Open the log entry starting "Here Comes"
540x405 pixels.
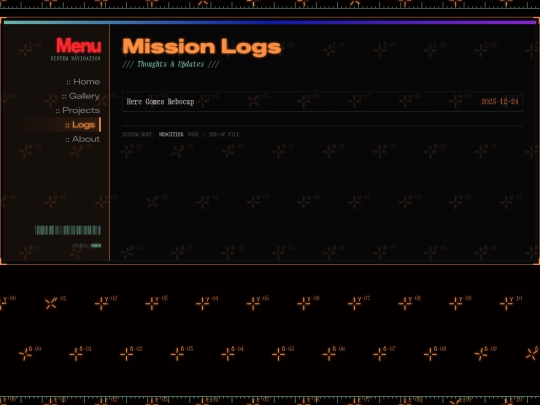(x=322, y=102)
